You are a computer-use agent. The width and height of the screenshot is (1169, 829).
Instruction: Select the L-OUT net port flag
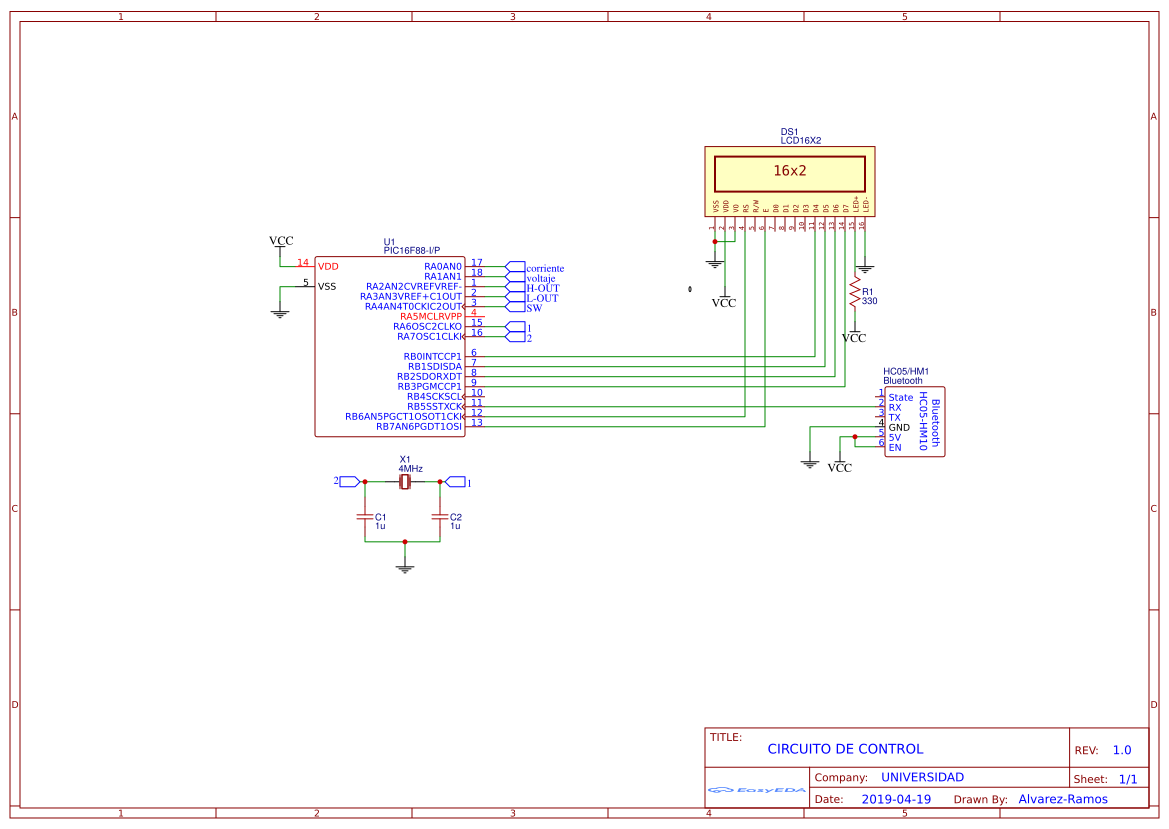(x=515, y=297)
